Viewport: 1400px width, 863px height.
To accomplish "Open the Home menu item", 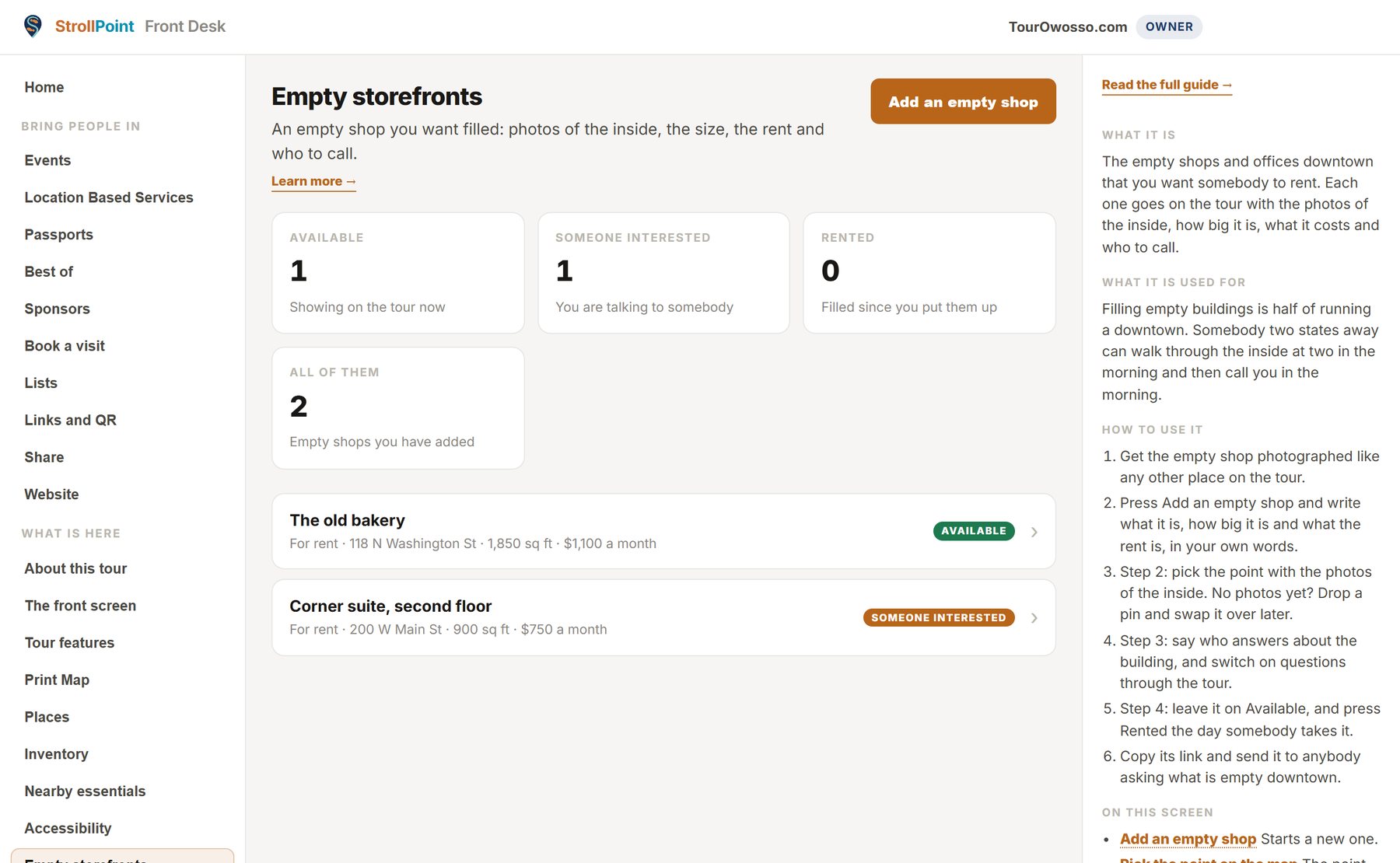I will [44, 87].
